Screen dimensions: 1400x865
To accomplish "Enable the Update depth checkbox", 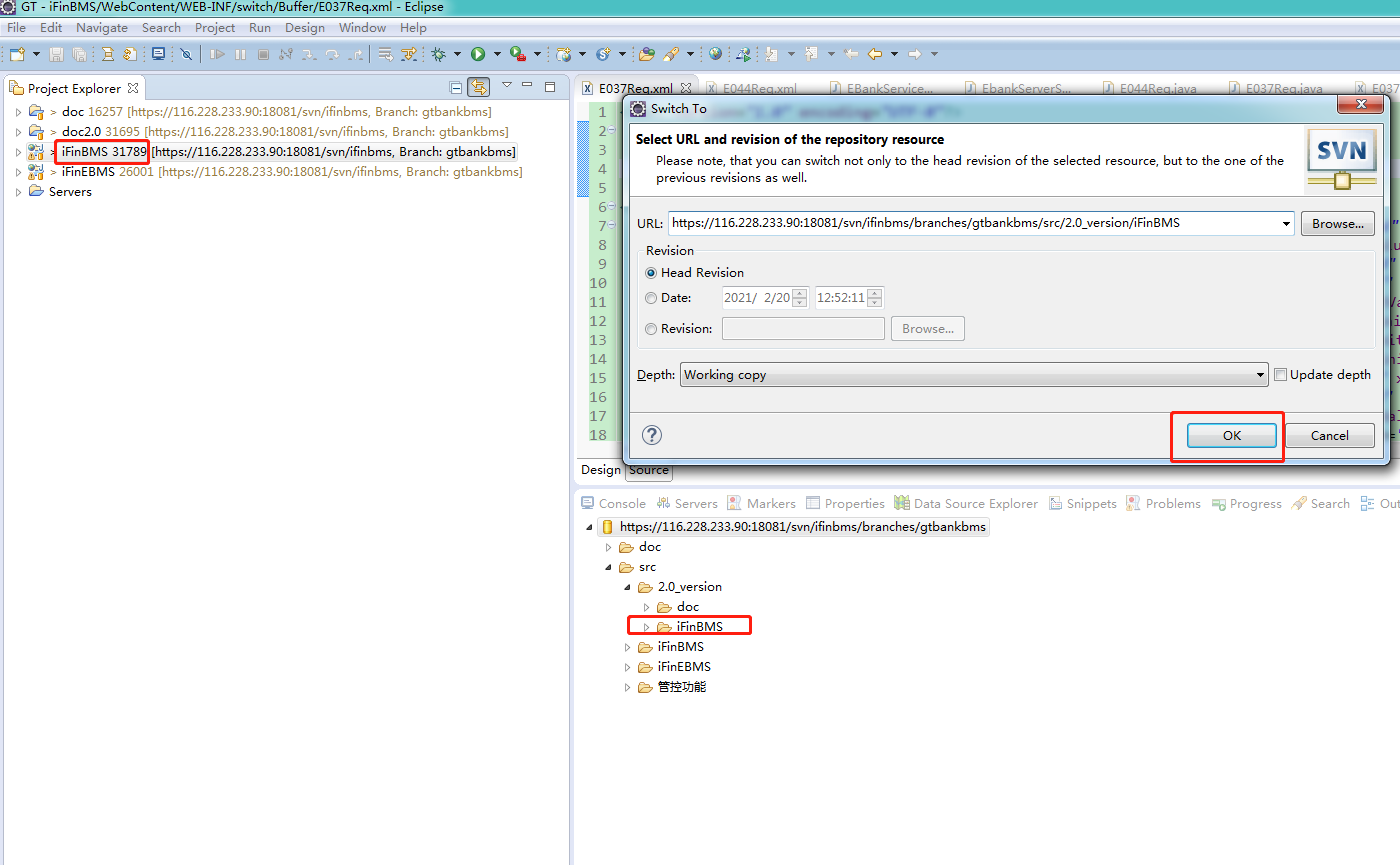I will pyautogui.click(x=1280, y=375).
